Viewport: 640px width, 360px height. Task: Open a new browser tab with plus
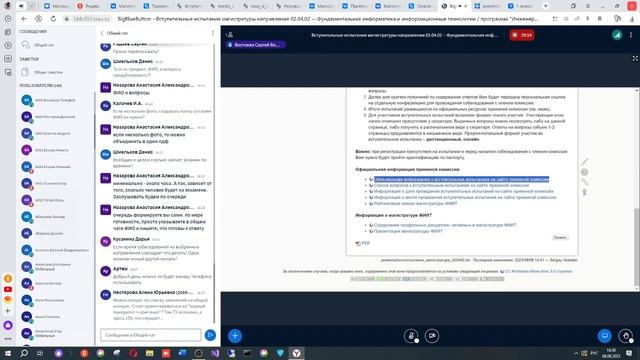546,6
